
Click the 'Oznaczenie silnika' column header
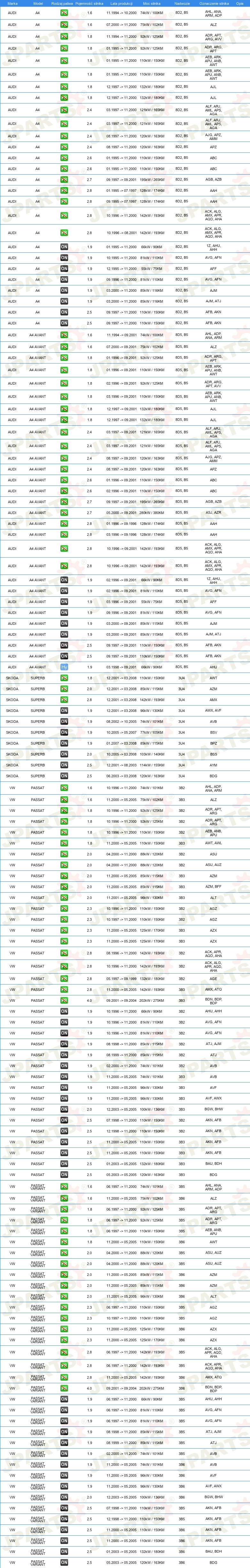click(214, 3)
